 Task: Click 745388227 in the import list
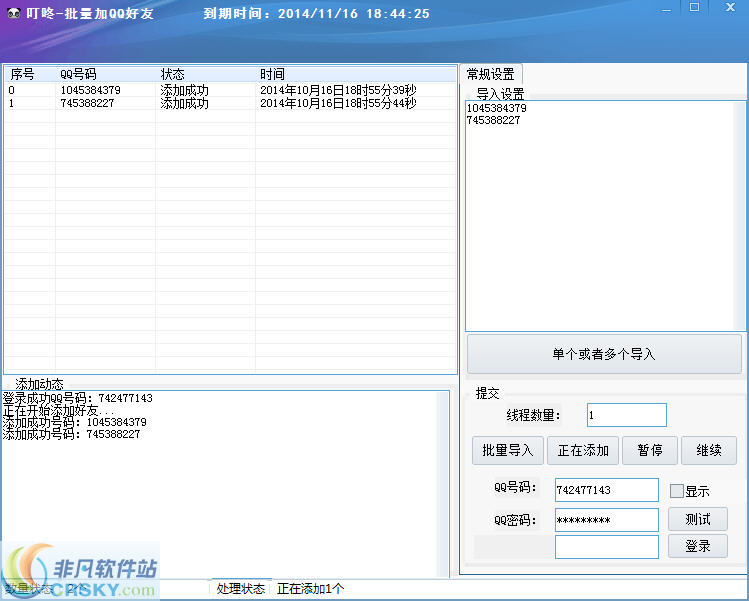[x=493, y=120]
